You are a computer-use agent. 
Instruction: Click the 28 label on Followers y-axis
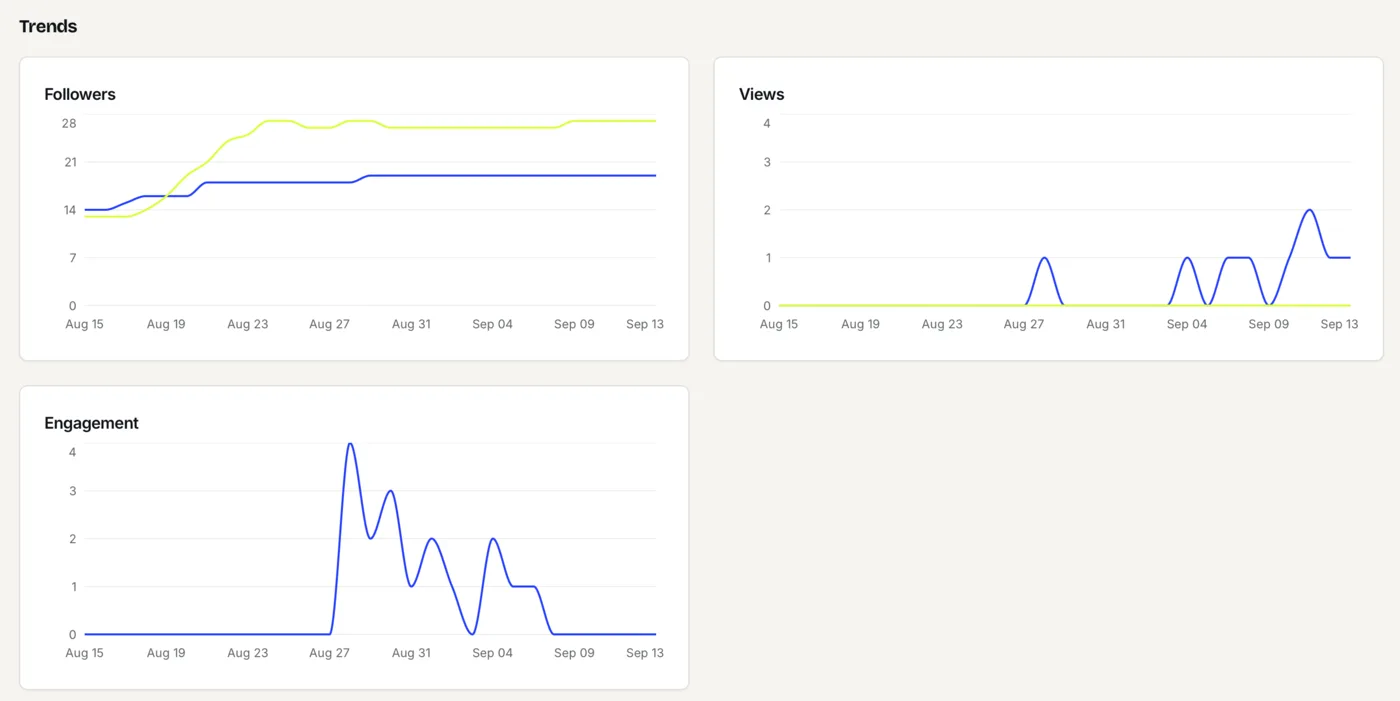(69, 123)
